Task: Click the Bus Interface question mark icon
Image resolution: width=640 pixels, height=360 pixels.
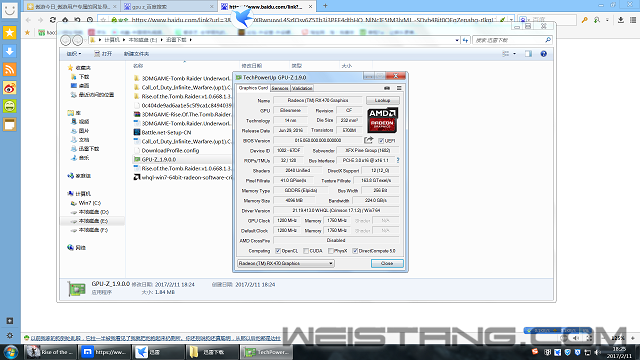Action: tap(398, 160)
